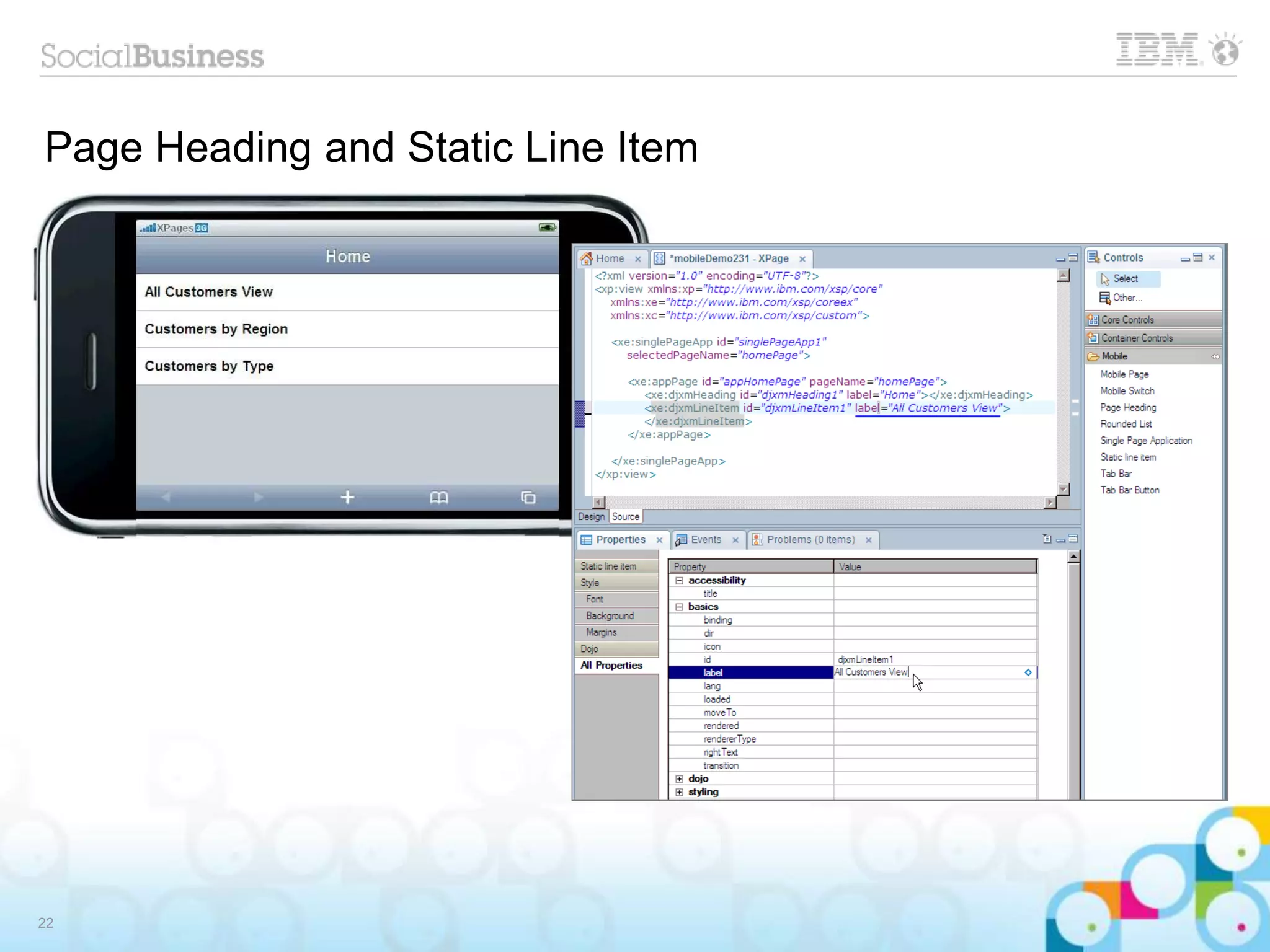This screenshot has width=1270, height=952.
Task: Select the transition property row
Action: click(x=853, y=765)
